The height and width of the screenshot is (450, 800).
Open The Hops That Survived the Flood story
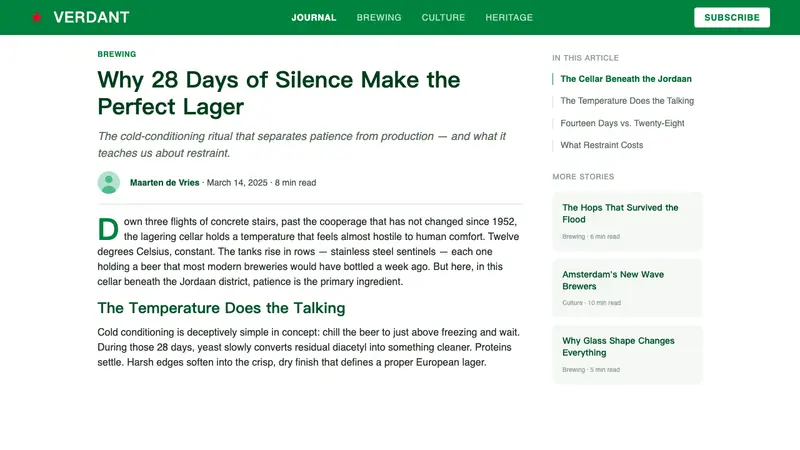pyautogui.click(x=628, y=221)
